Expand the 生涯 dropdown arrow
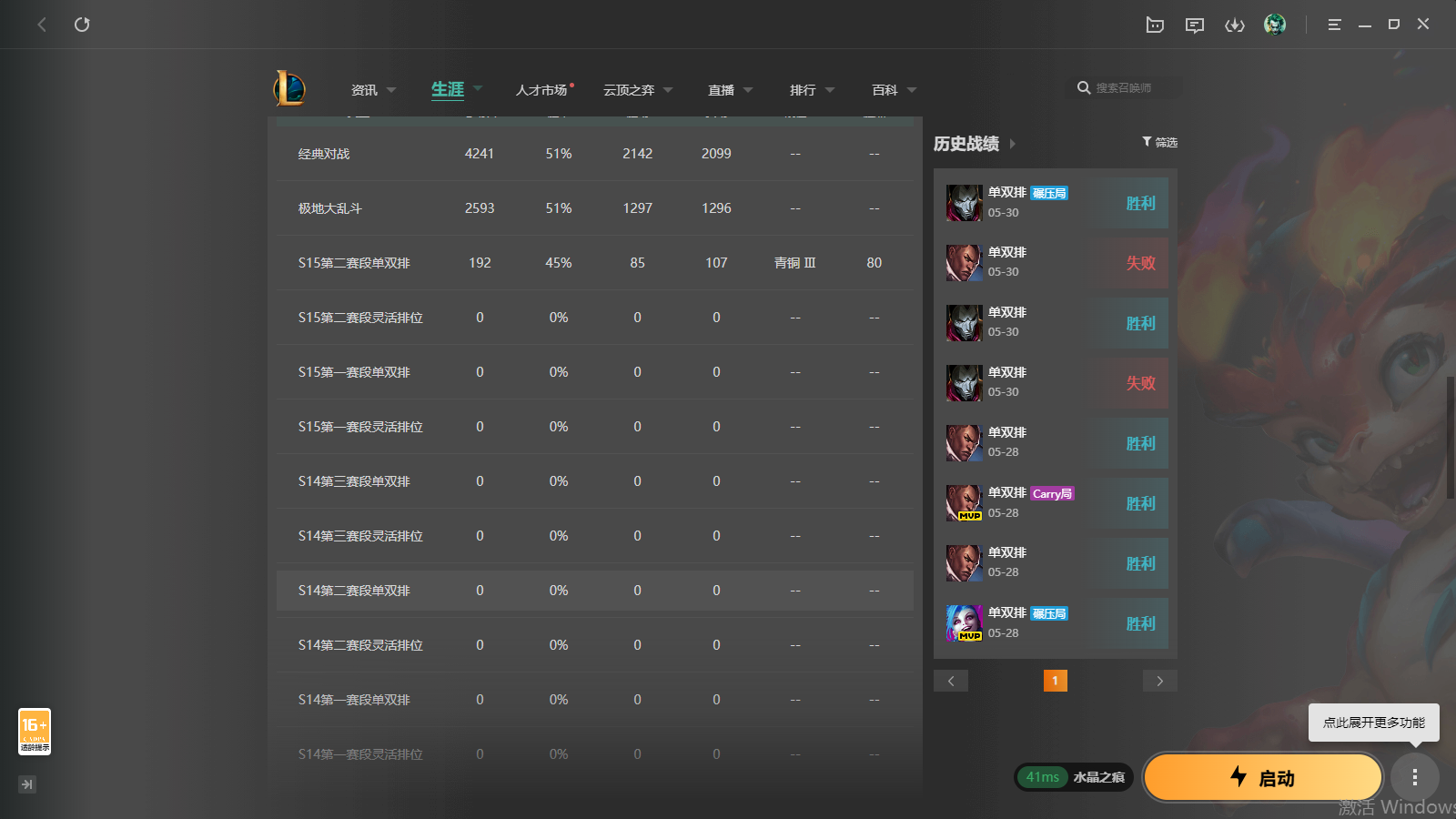Screen dimensions: 1456x819 pos(478,89)
